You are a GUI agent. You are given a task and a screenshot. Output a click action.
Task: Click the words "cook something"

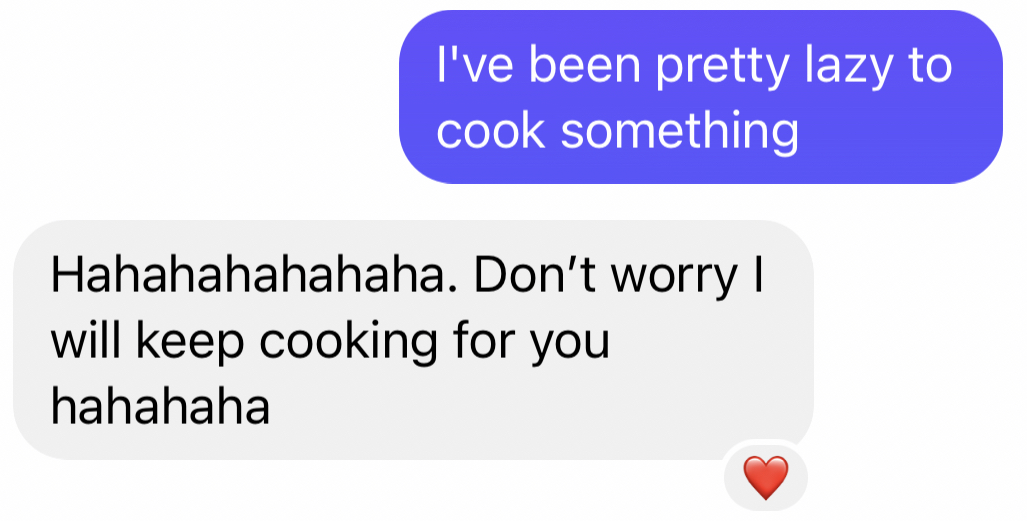tap(617, 130)
